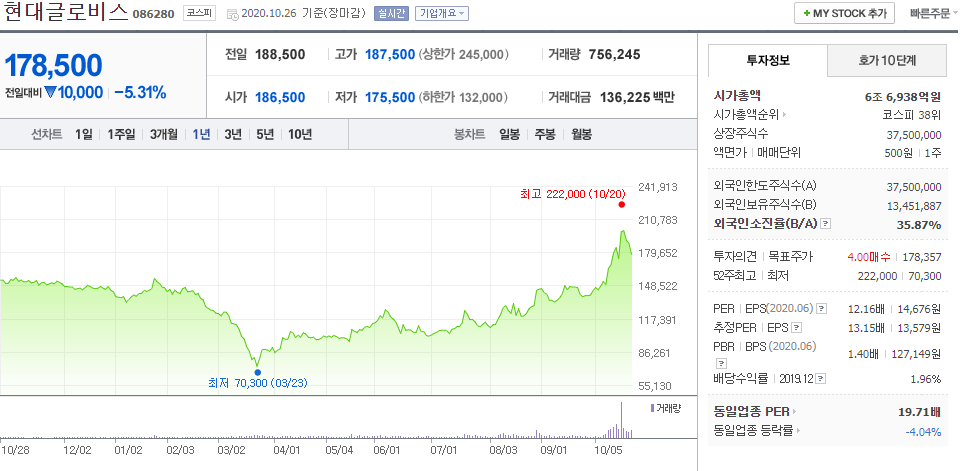Click the 거래량 value 756,245
Viewport: 961px width, 471px height.
[x=614, y=55]
